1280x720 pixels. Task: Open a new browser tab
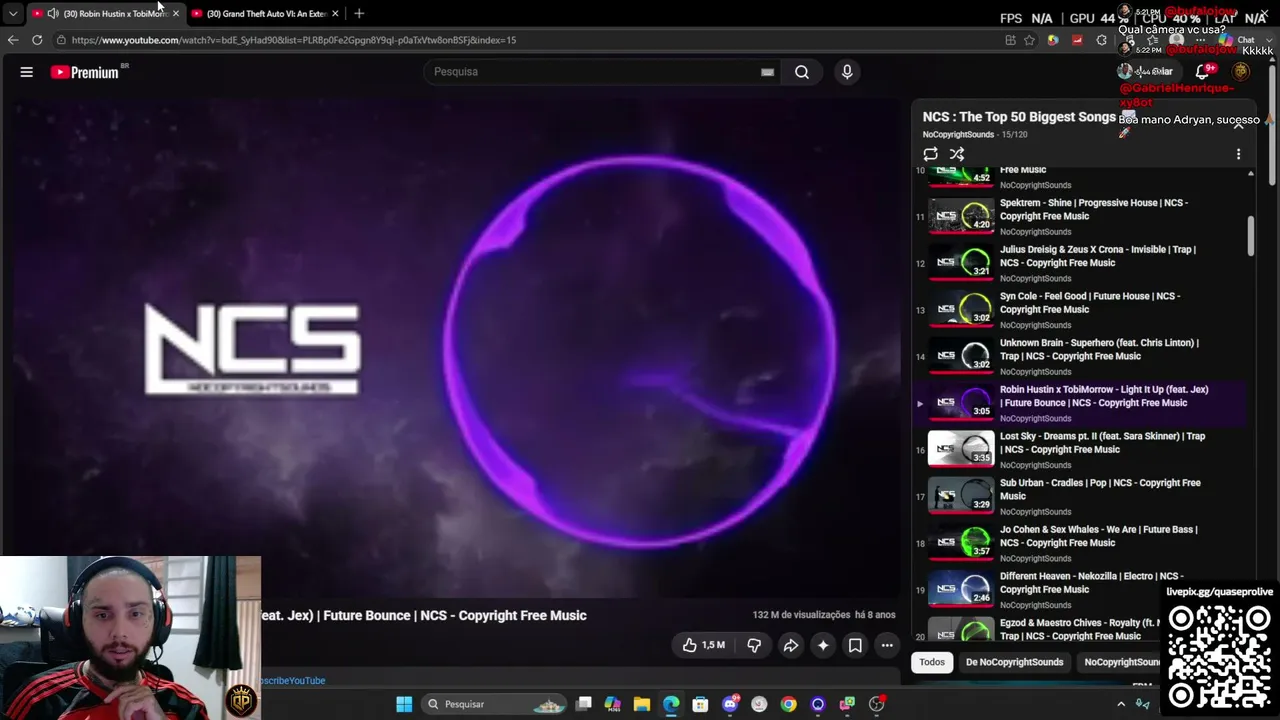pyautogui.click(x=359, y=13)
